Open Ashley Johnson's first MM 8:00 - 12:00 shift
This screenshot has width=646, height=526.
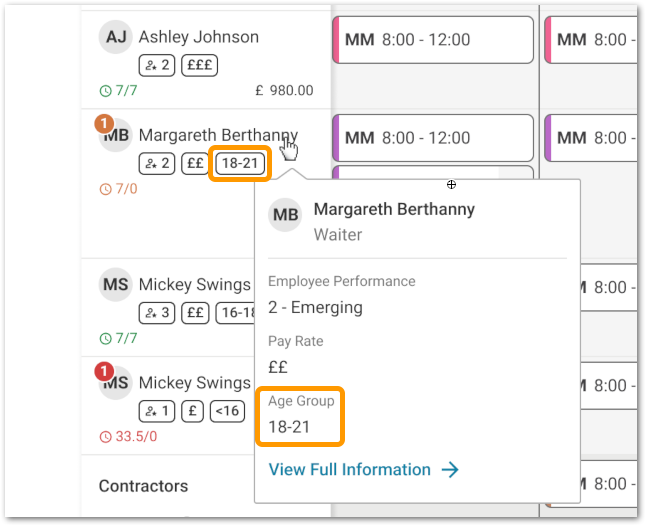[432, 40]
